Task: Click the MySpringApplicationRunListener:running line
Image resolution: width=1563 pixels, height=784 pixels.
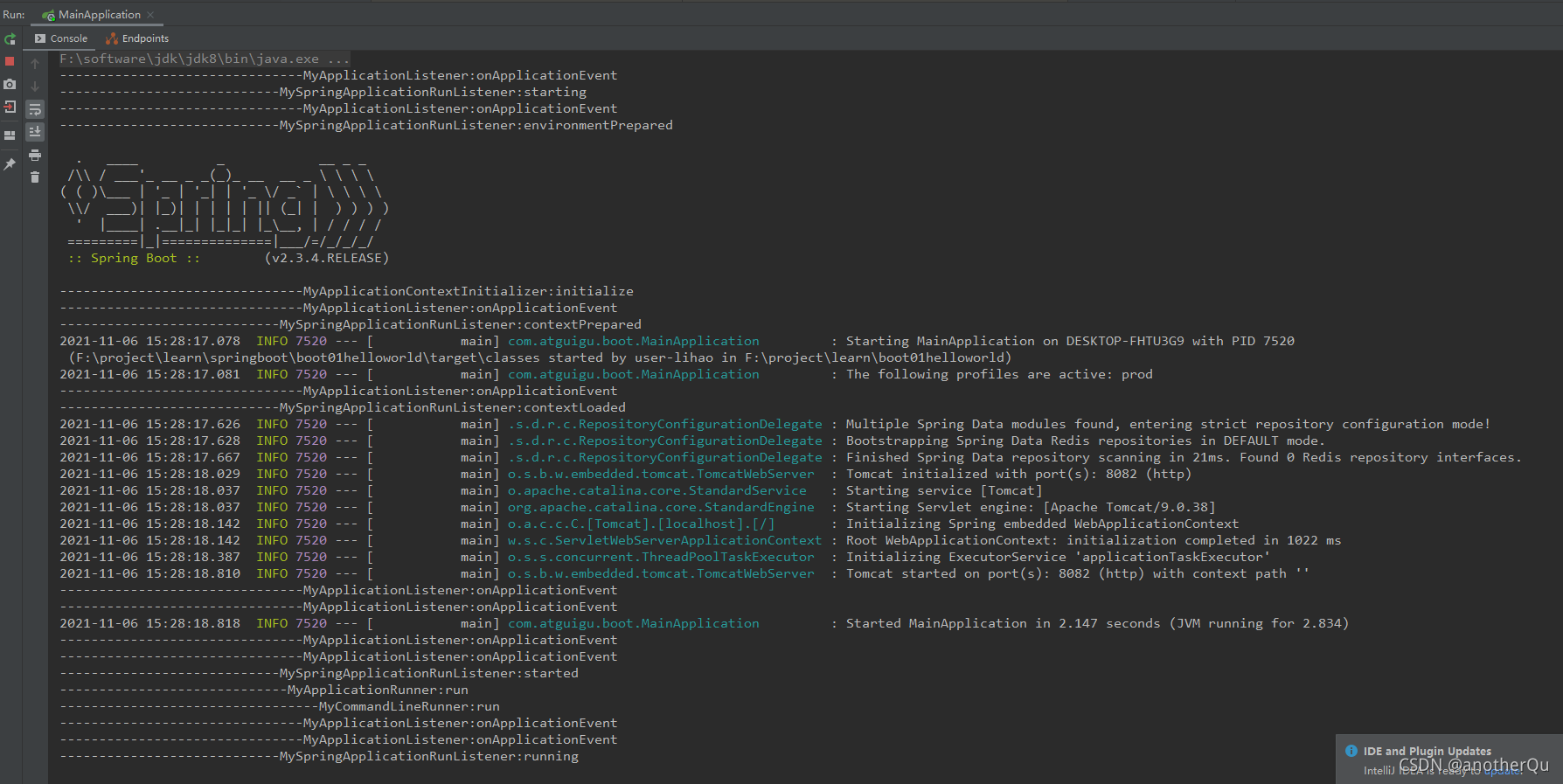Action: [x=319, y=756]
